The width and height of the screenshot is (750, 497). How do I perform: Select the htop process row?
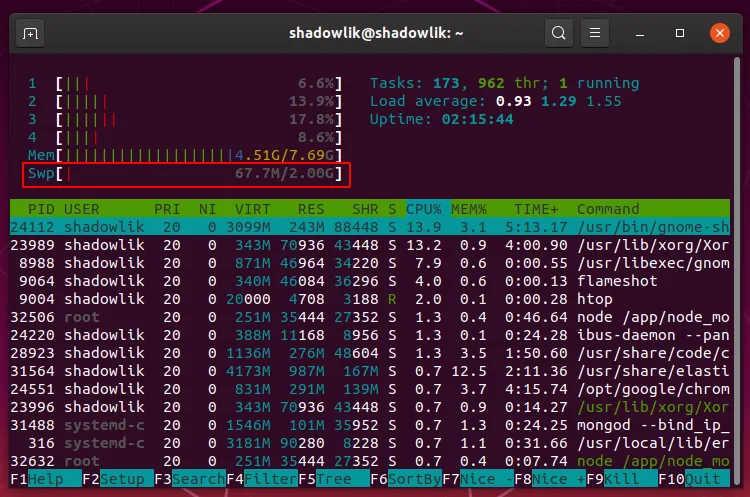point(370,299)
